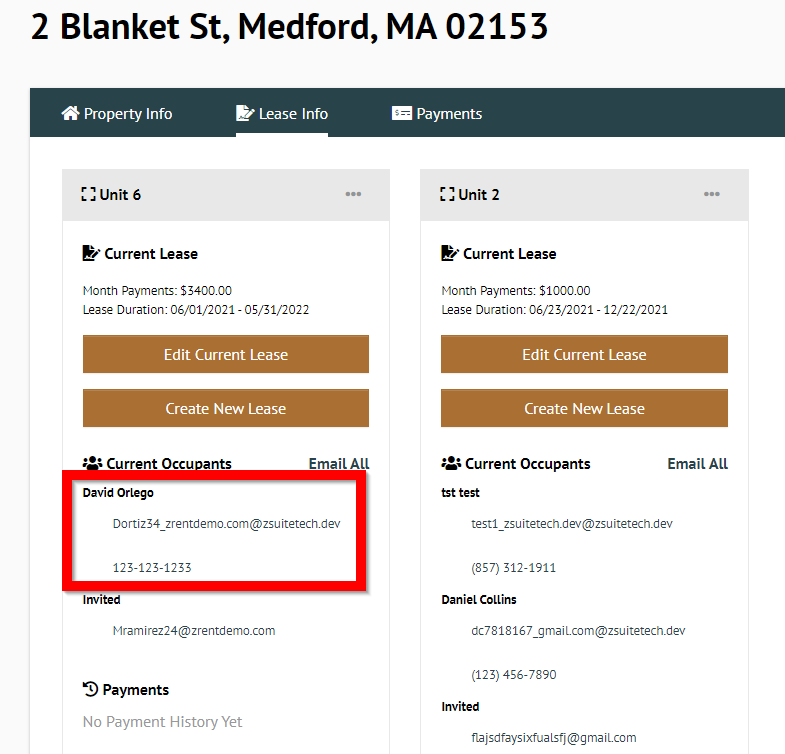Click the expand brackets icon for Unit 2
The height and width of the screenshot is (754, 785).
[x=447, y=194]
